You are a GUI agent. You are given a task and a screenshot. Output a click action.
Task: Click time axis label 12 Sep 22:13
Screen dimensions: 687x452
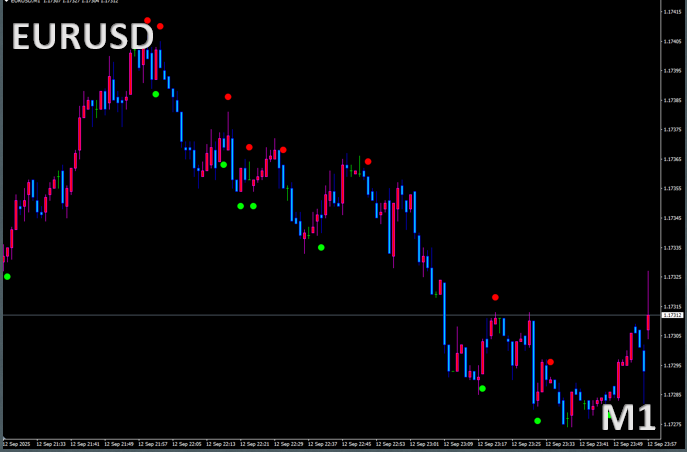pyautogui.click(x=221, y=444)
